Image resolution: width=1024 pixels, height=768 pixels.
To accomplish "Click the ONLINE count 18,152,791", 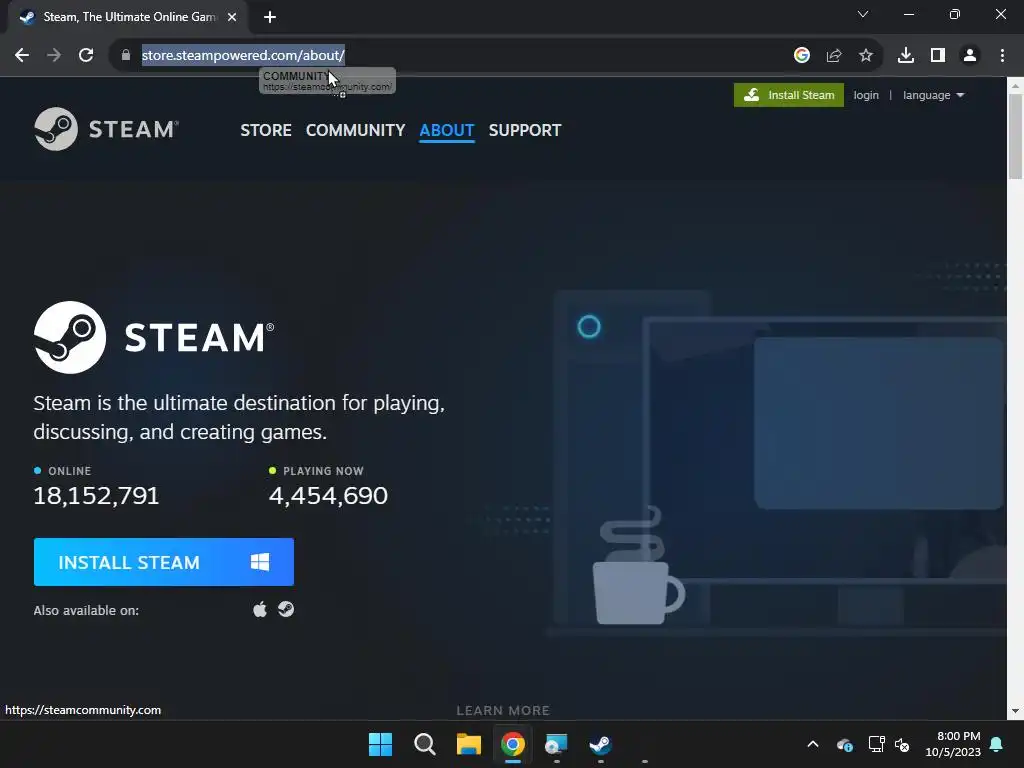I will tap(97, 496).
